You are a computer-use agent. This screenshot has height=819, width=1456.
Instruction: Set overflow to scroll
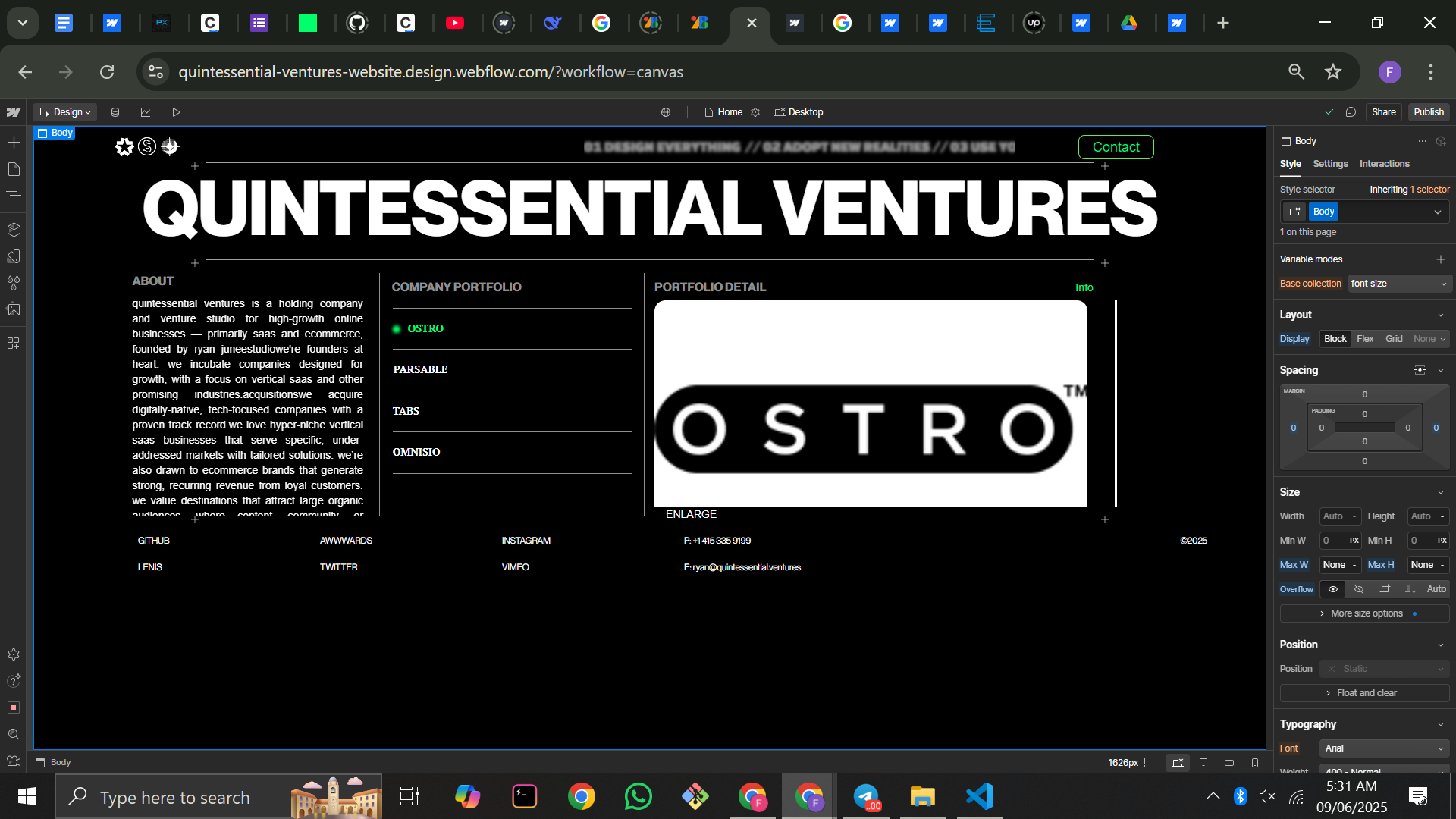coord(1410,589)
